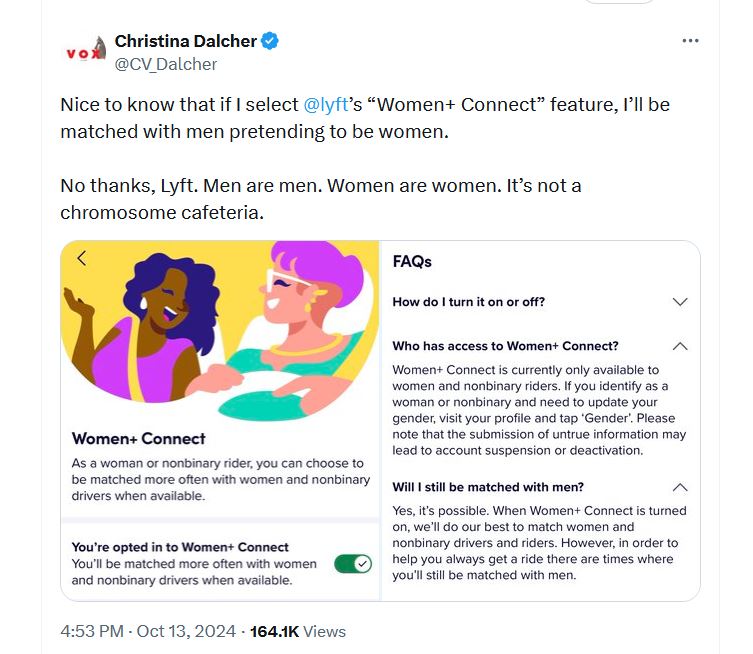Click the @CV_Dalcher handle
The width and height of the screenshot is (753, 654).
click(x=166, y=64)
